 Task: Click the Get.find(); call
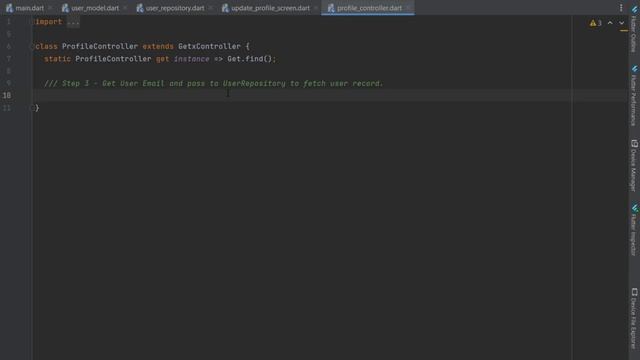click(x=251, y=59)
